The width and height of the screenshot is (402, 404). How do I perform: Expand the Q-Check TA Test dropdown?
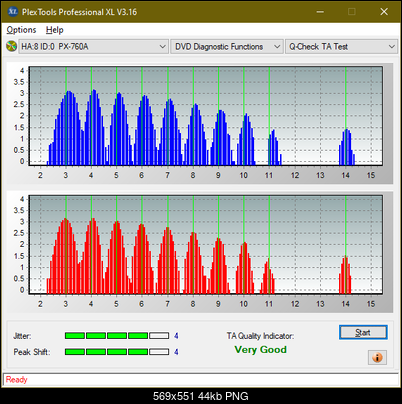[x=341, y=47]
